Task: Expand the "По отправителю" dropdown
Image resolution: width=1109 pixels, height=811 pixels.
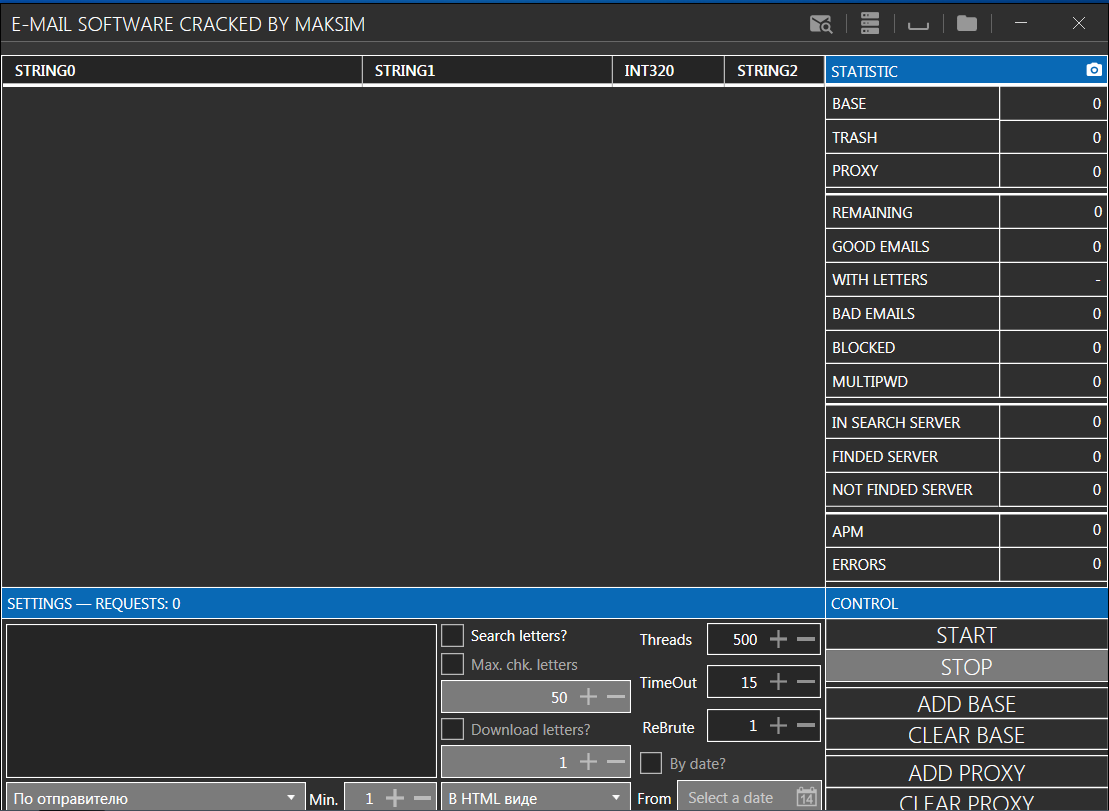Action: click(x=154, y=798)
